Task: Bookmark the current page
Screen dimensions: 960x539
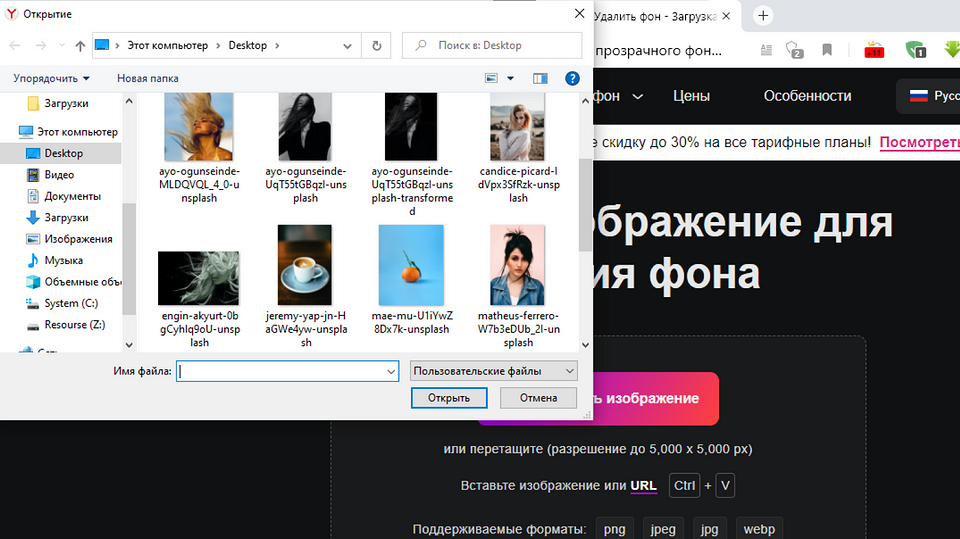Action: [827, 50]
